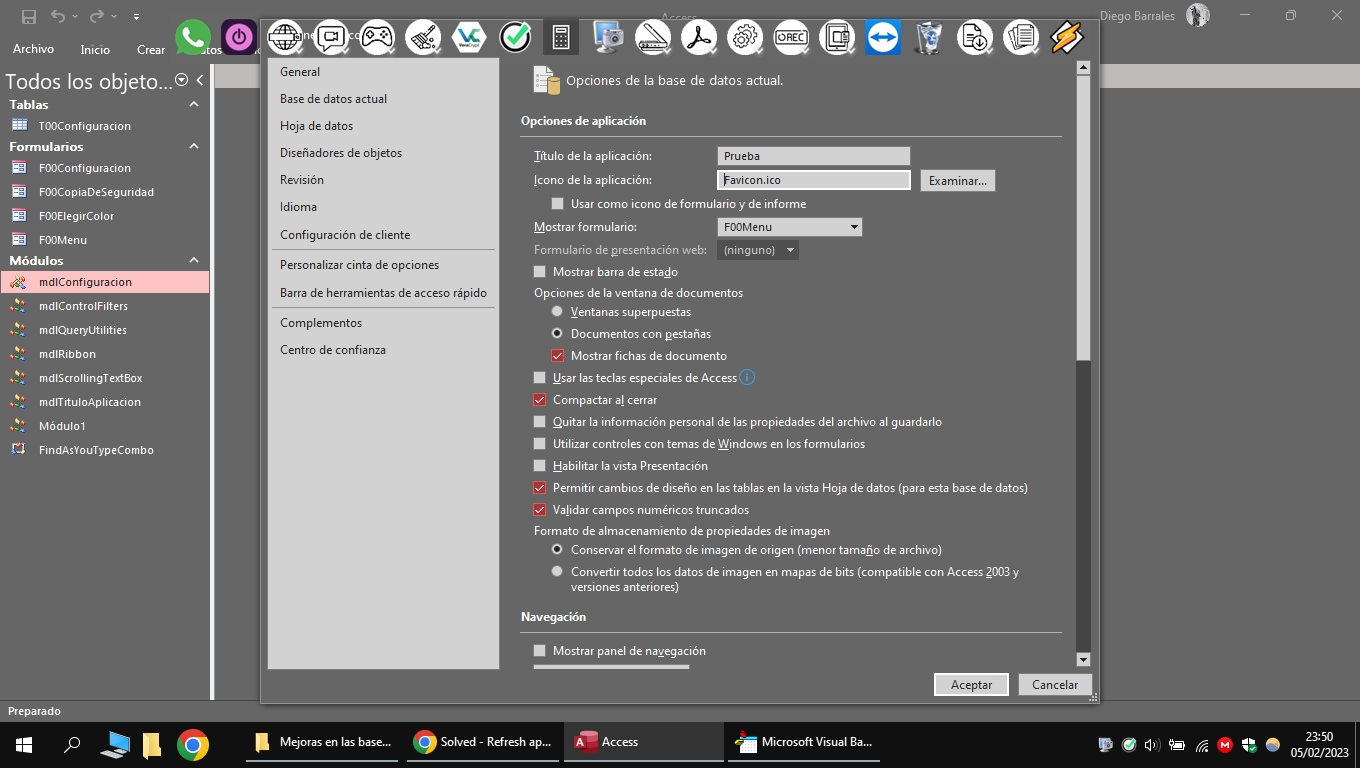Open 'Personalizar cinta de opciones' category
This screenshot has width=1360, height=768.
[381, 265]
